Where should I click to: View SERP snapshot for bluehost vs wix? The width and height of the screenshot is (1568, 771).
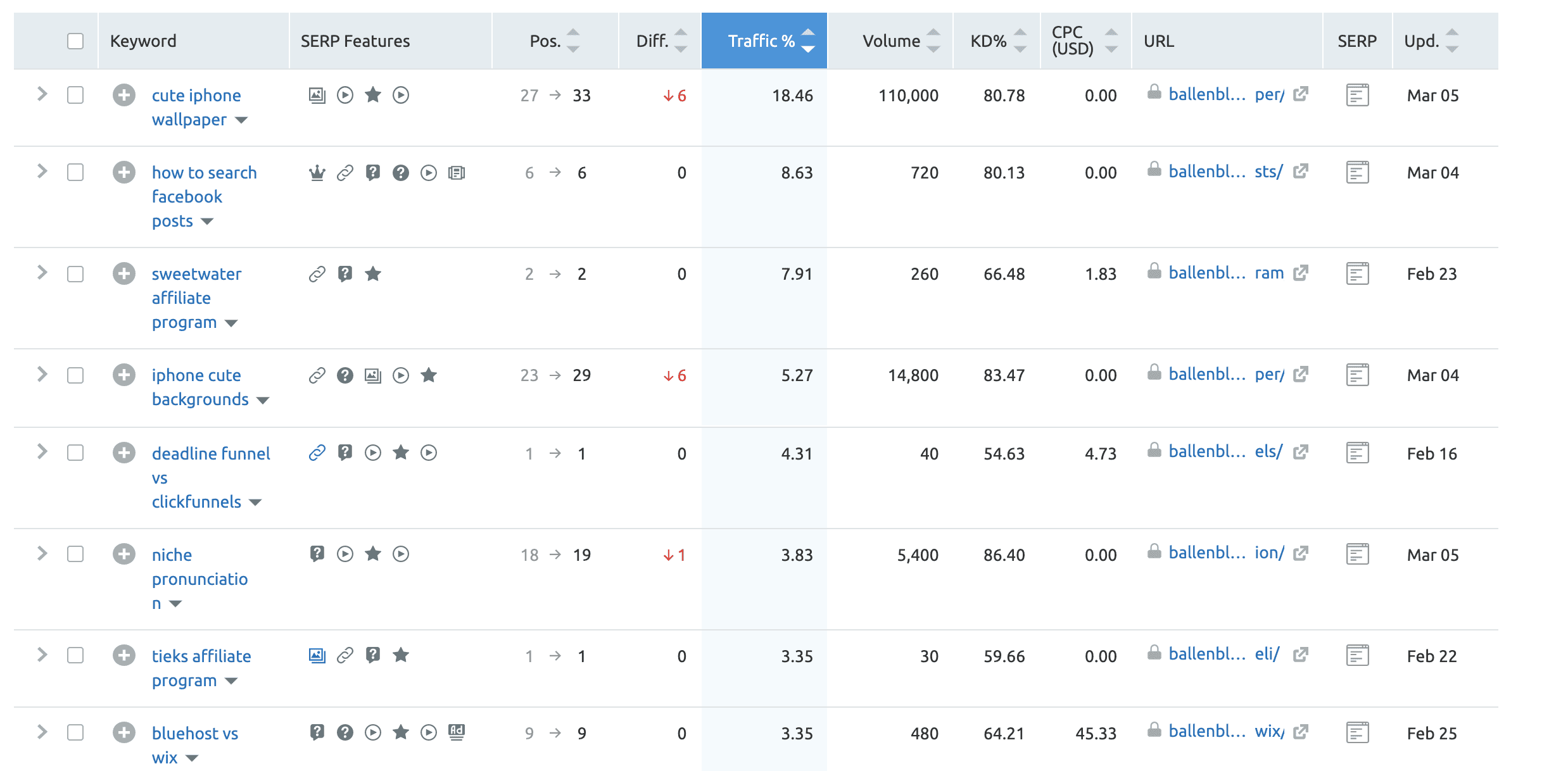tap(1357, 732)
